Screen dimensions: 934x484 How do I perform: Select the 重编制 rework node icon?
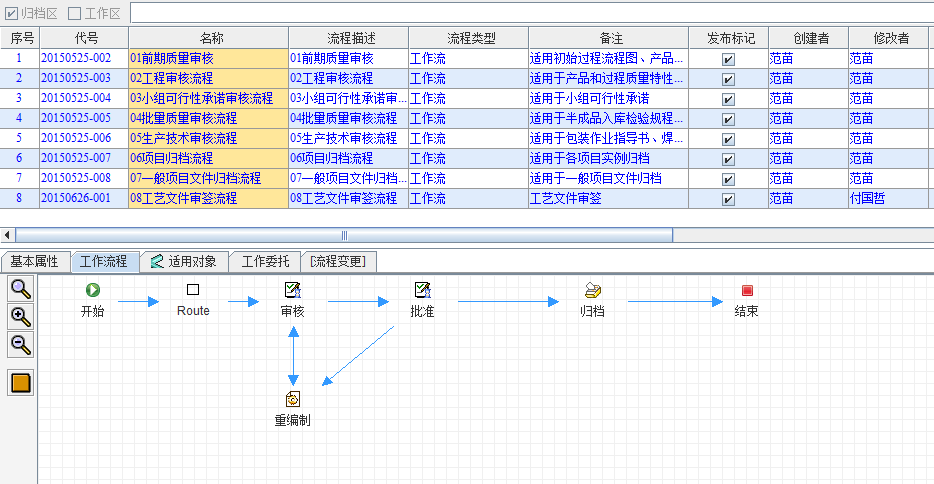pos(292,399)
